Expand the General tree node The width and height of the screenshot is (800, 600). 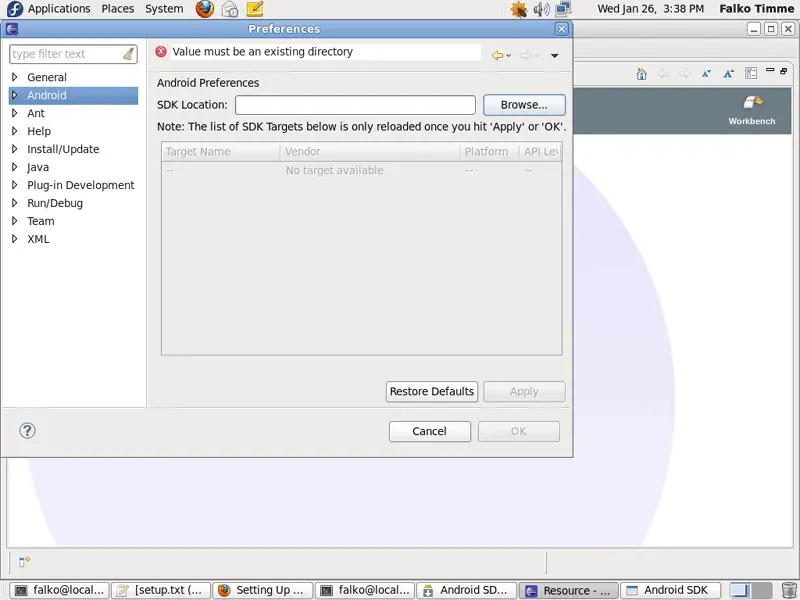tap(15, 77)
